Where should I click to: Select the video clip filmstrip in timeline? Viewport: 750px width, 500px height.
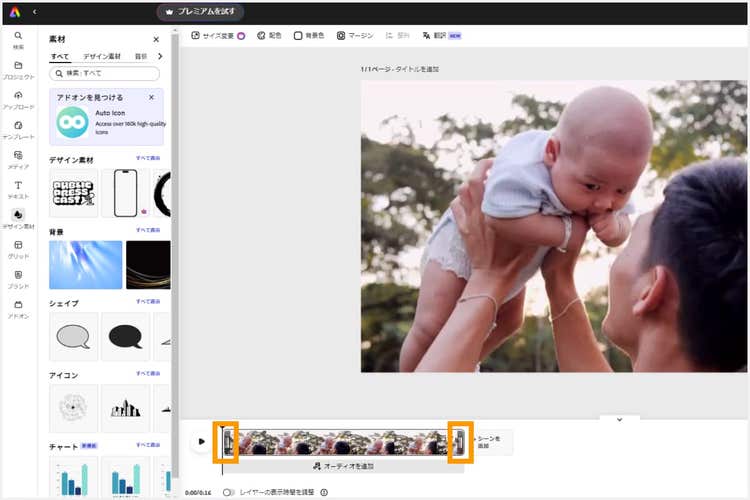(x=343, y=442)
